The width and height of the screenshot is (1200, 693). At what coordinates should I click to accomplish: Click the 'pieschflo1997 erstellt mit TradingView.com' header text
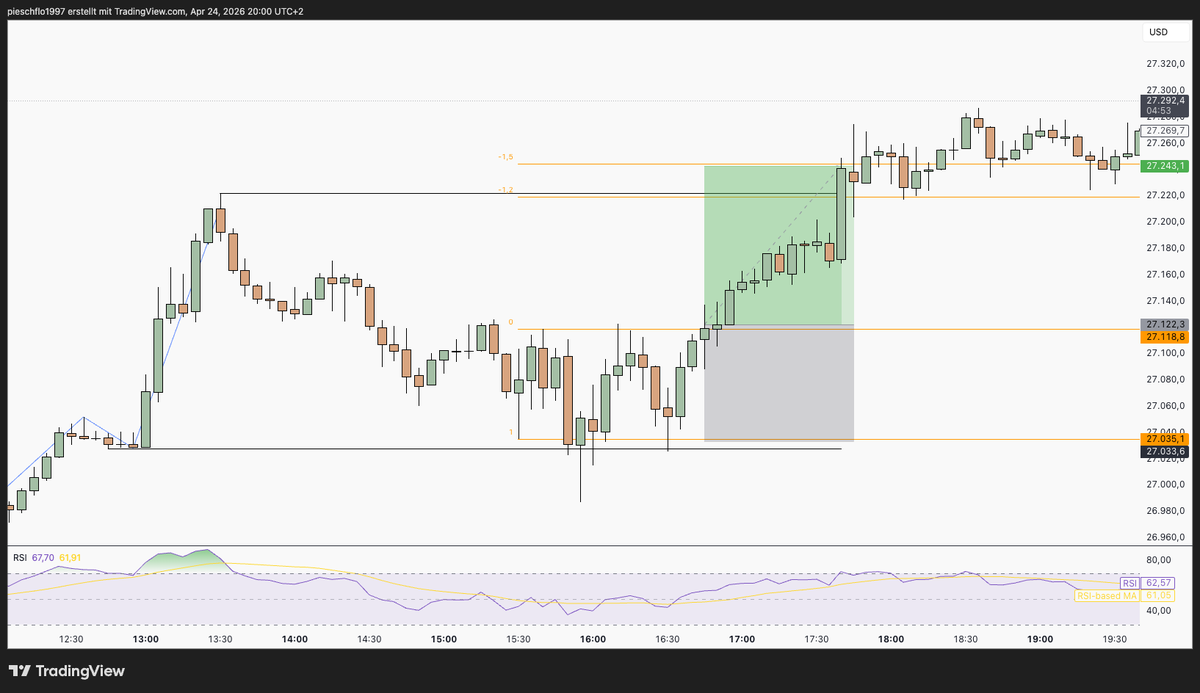click(x=95, y=11)
